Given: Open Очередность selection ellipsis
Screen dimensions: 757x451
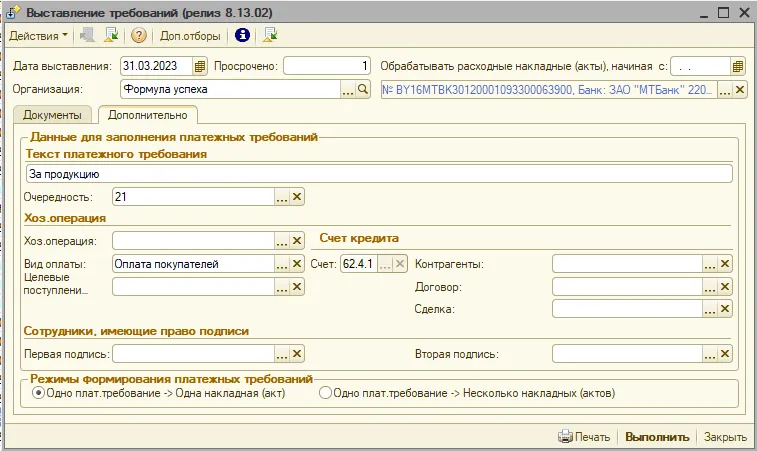Looking at the screenshot, I should tap(282, 197).
